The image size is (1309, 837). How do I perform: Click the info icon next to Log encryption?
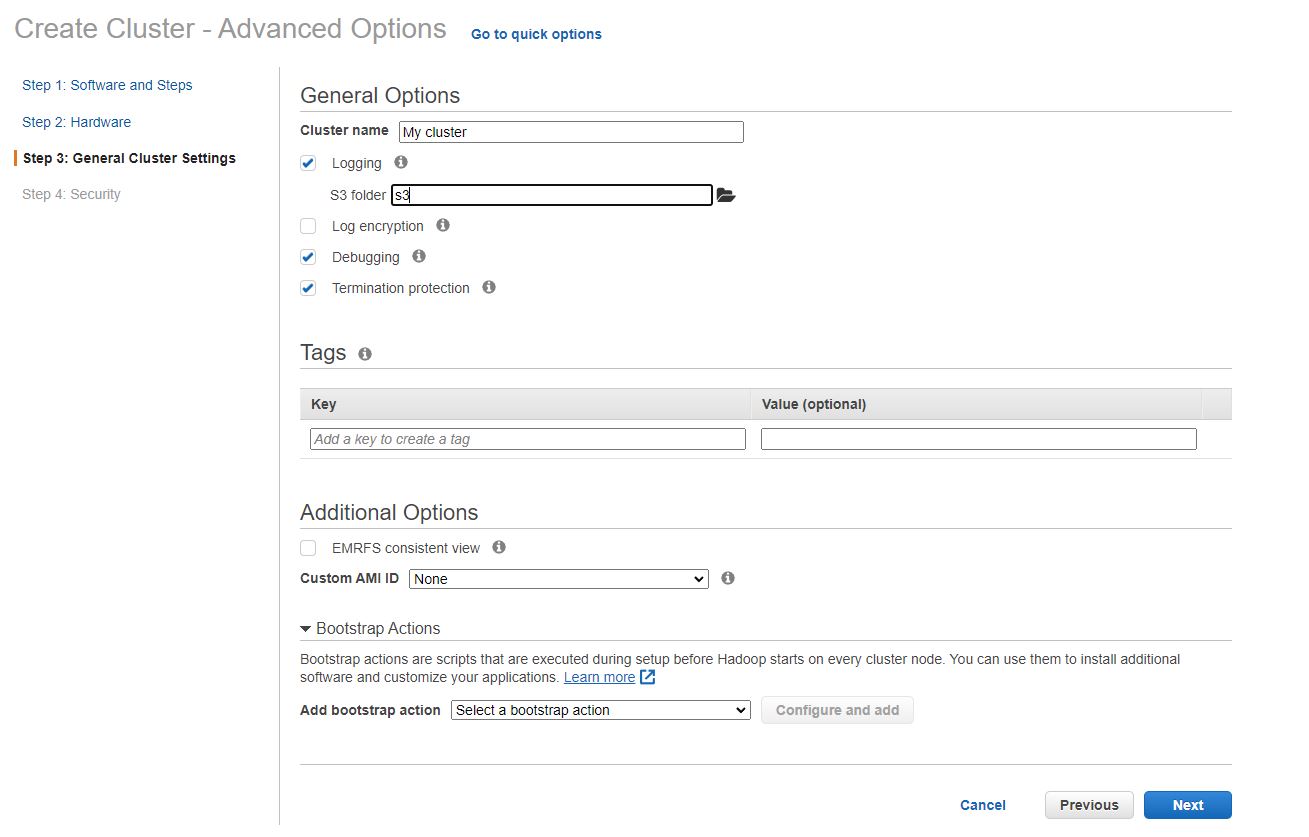443,225
